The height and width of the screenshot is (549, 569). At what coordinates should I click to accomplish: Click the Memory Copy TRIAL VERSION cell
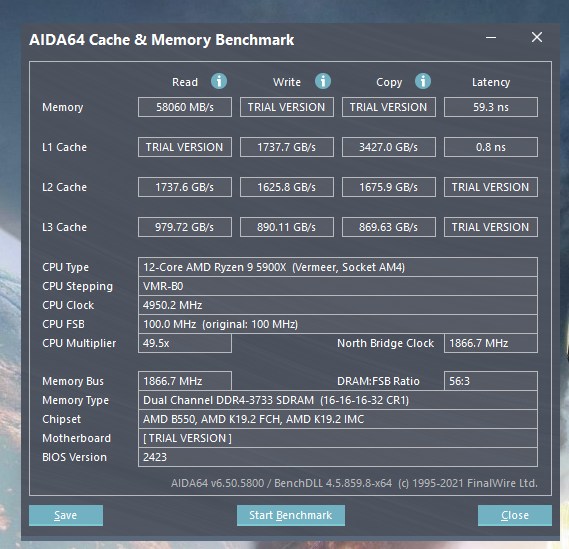point(389,107)
